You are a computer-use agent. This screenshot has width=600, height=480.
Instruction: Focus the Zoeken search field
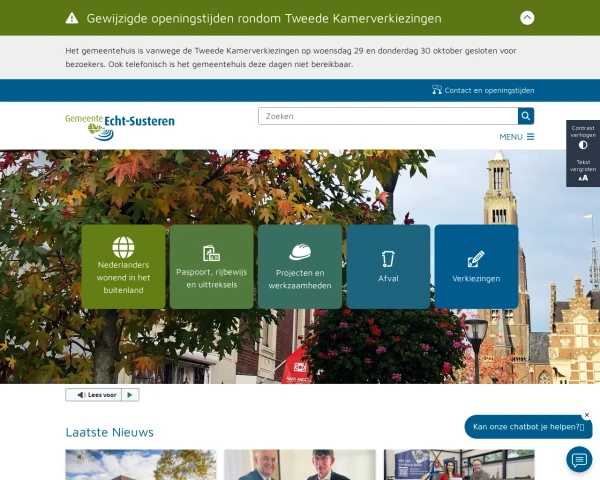point(388,116)
